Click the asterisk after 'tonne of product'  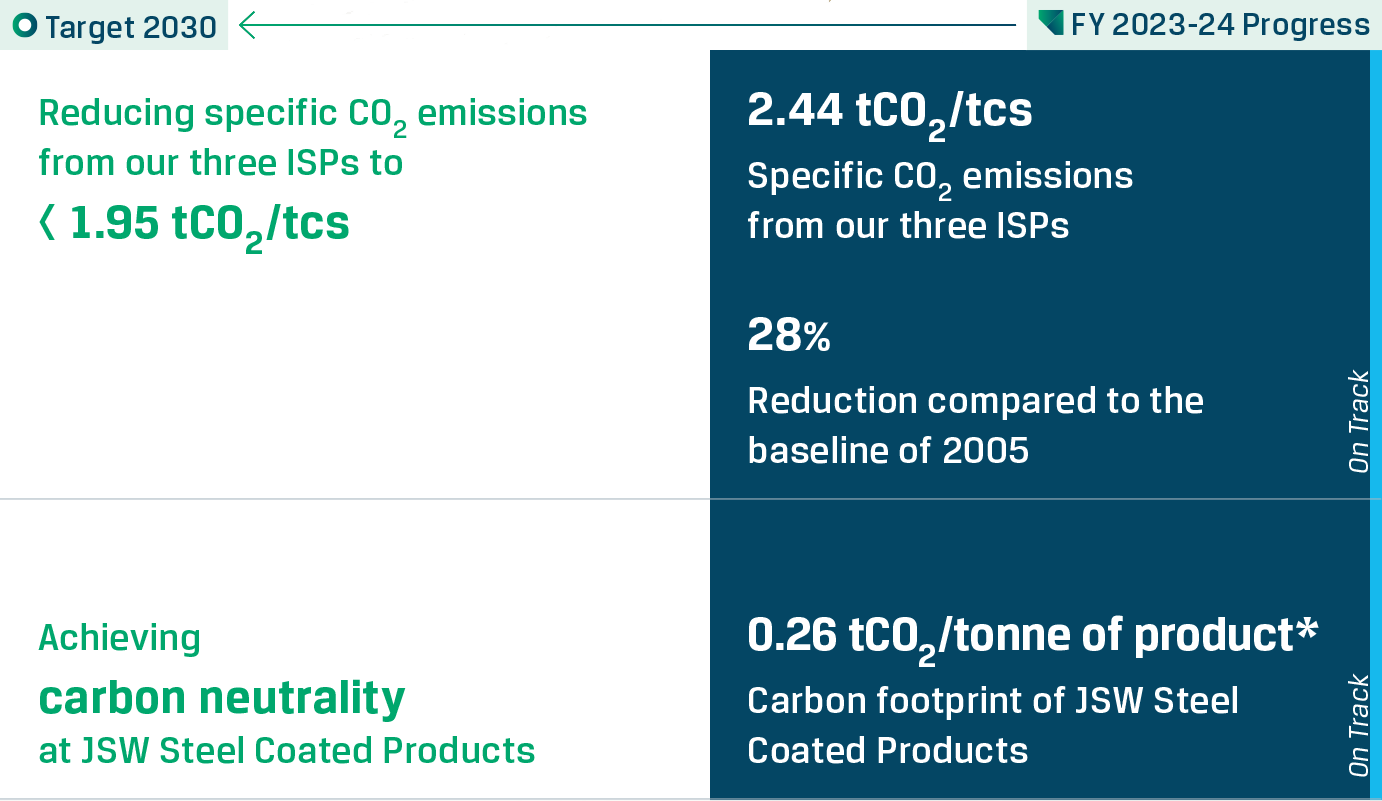[x=1307, y=634]
